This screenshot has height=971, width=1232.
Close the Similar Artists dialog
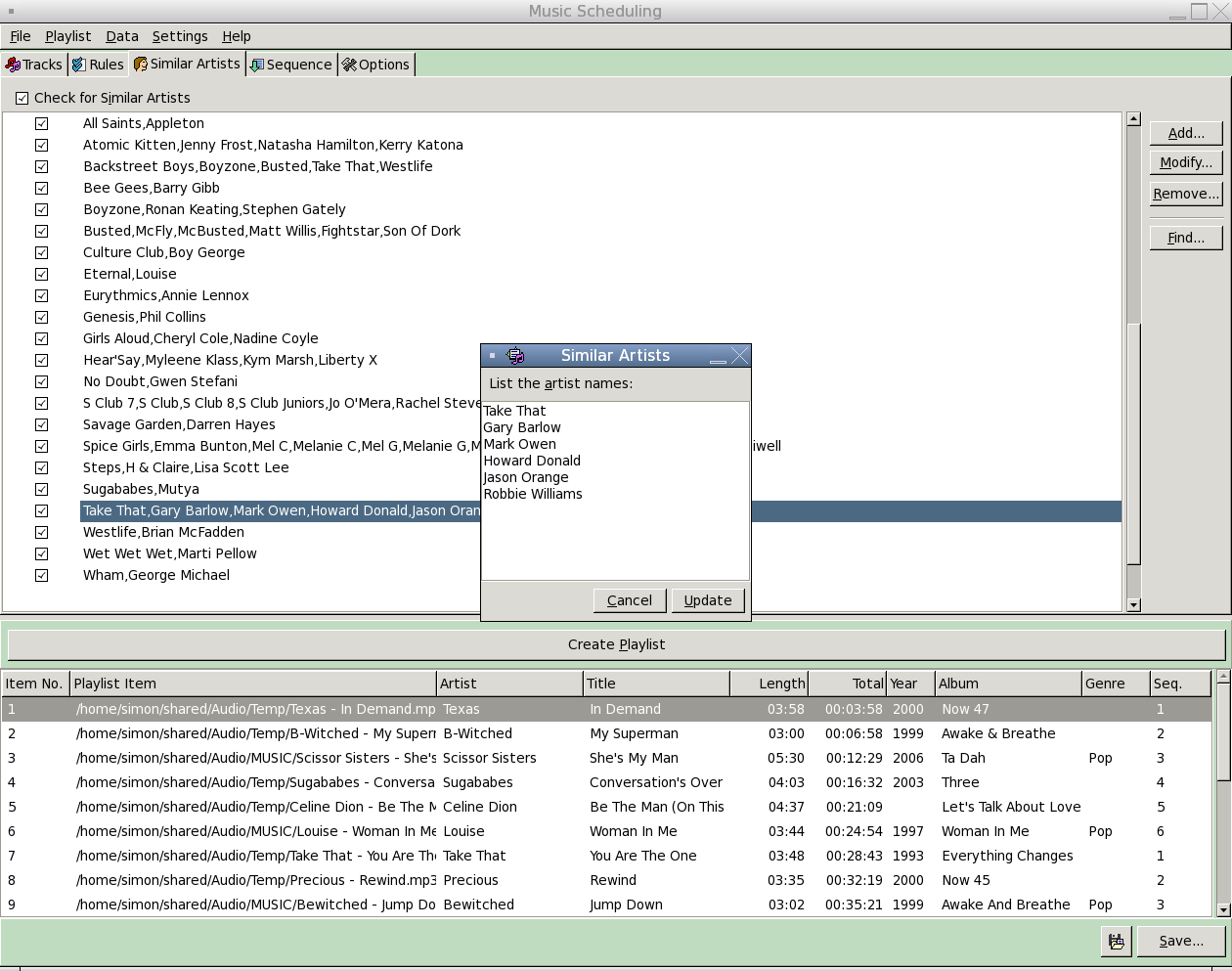pos(740,356)
